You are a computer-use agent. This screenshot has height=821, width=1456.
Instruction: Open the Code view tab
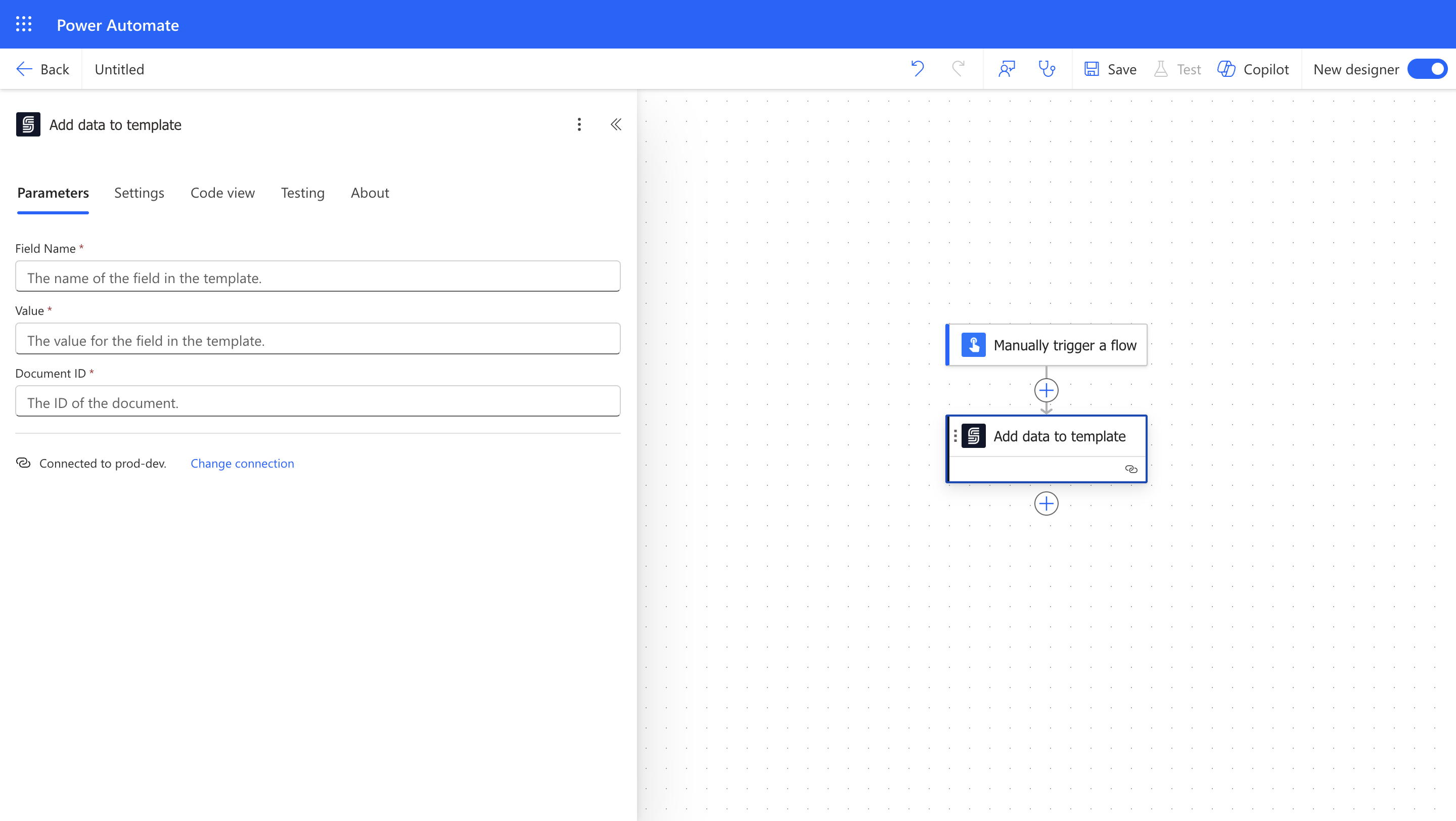[x=222, y=193]
